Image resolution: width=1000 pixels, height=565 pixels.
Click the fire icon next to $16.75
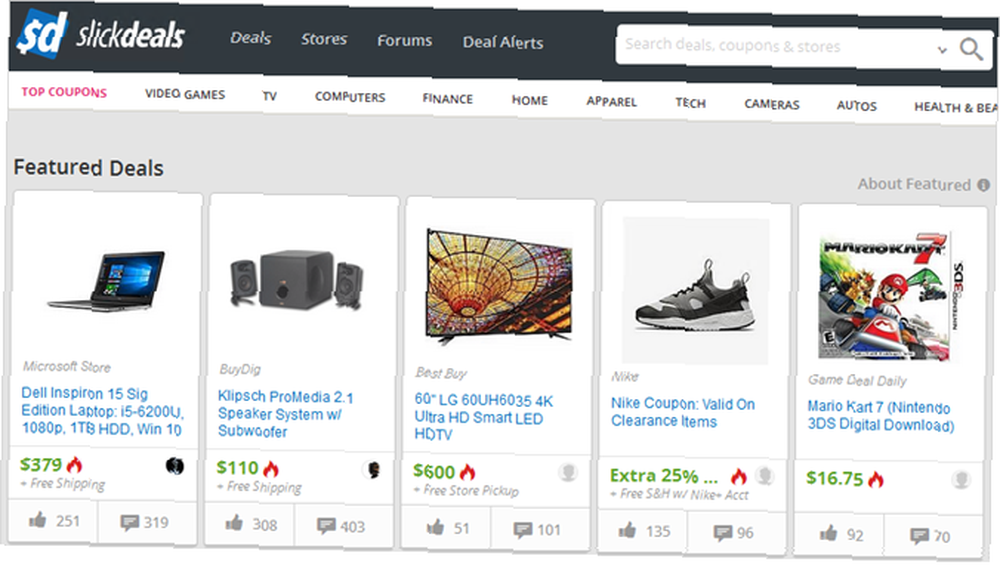tap(876, 479)
